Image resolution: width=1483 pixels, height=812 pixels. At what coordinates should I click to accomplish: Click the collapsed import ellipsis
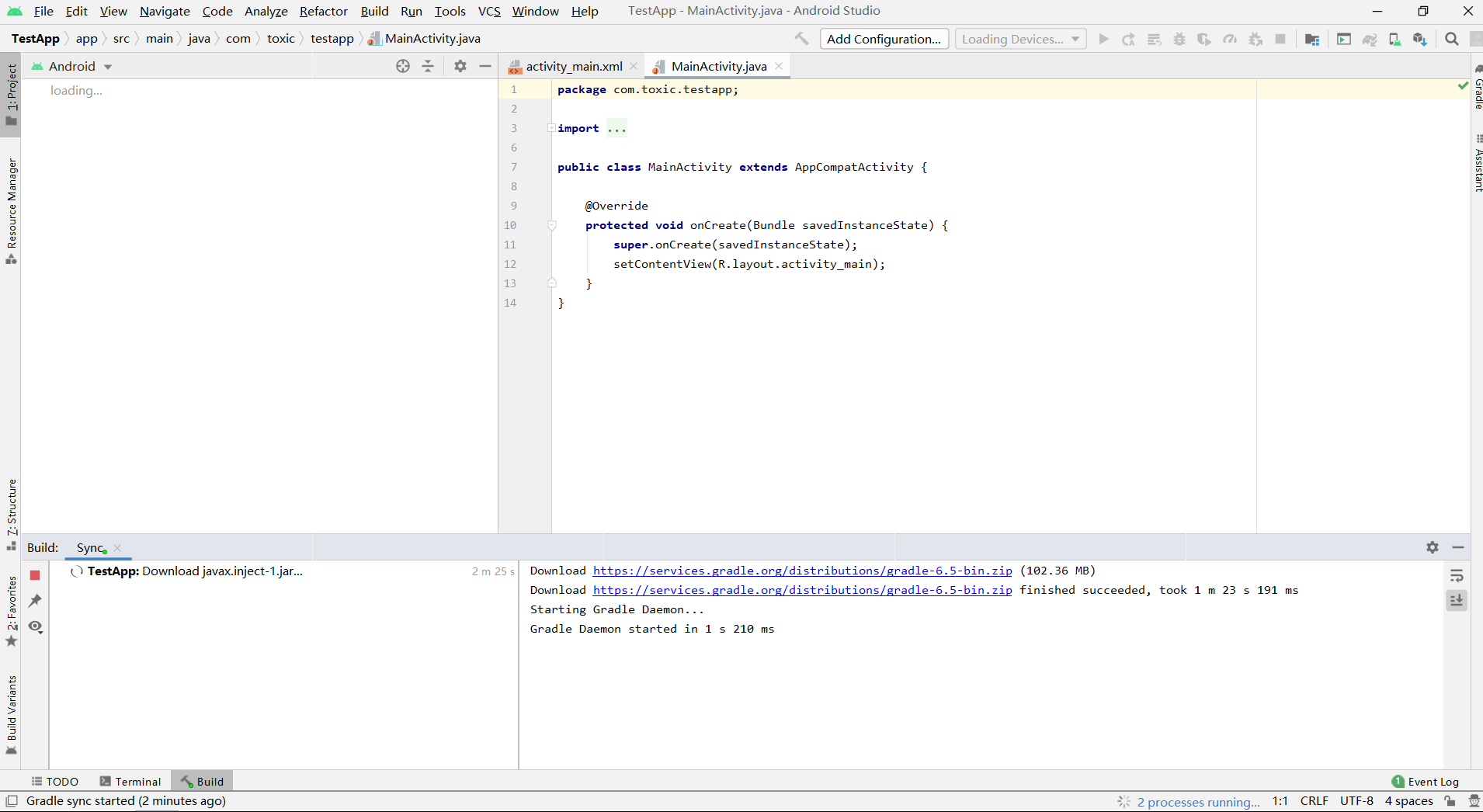coord(616,128)
